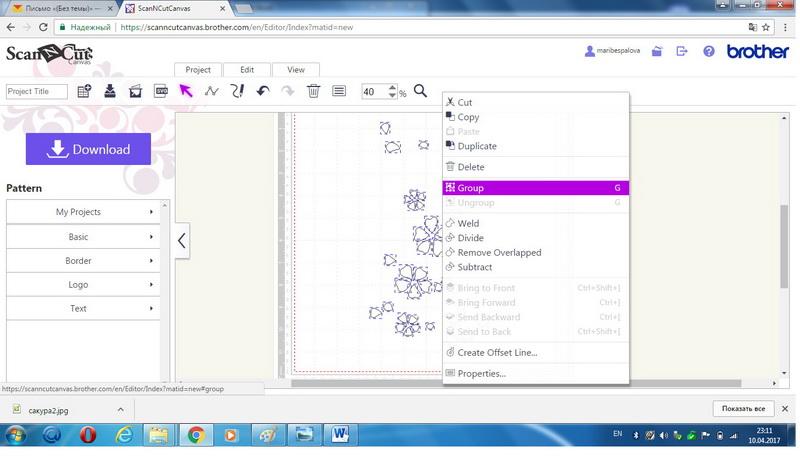Screen dimensions: 800x456
Task: Click the magnifier zoom icon
Action: pyautogui.click(x=420, y=91)
